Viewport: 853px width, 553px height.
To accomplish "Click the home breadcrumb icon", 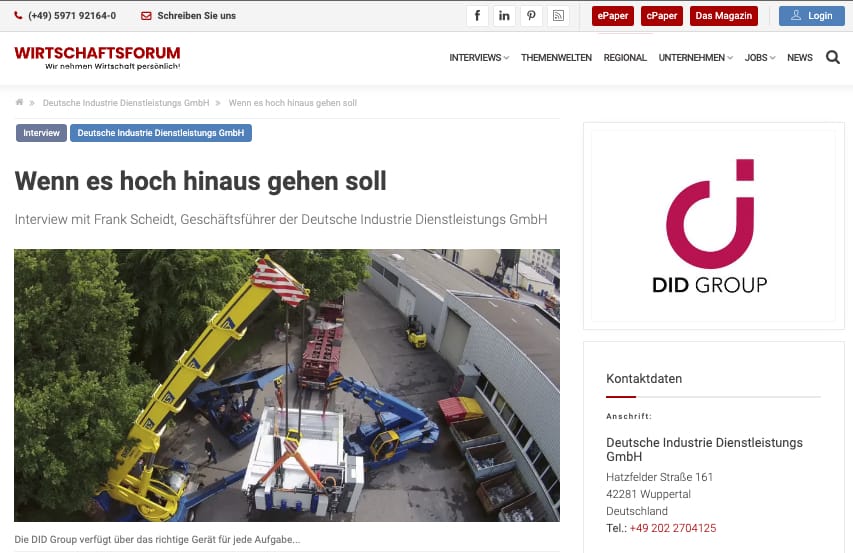I will pyautogui.click(x=20, y=103).
